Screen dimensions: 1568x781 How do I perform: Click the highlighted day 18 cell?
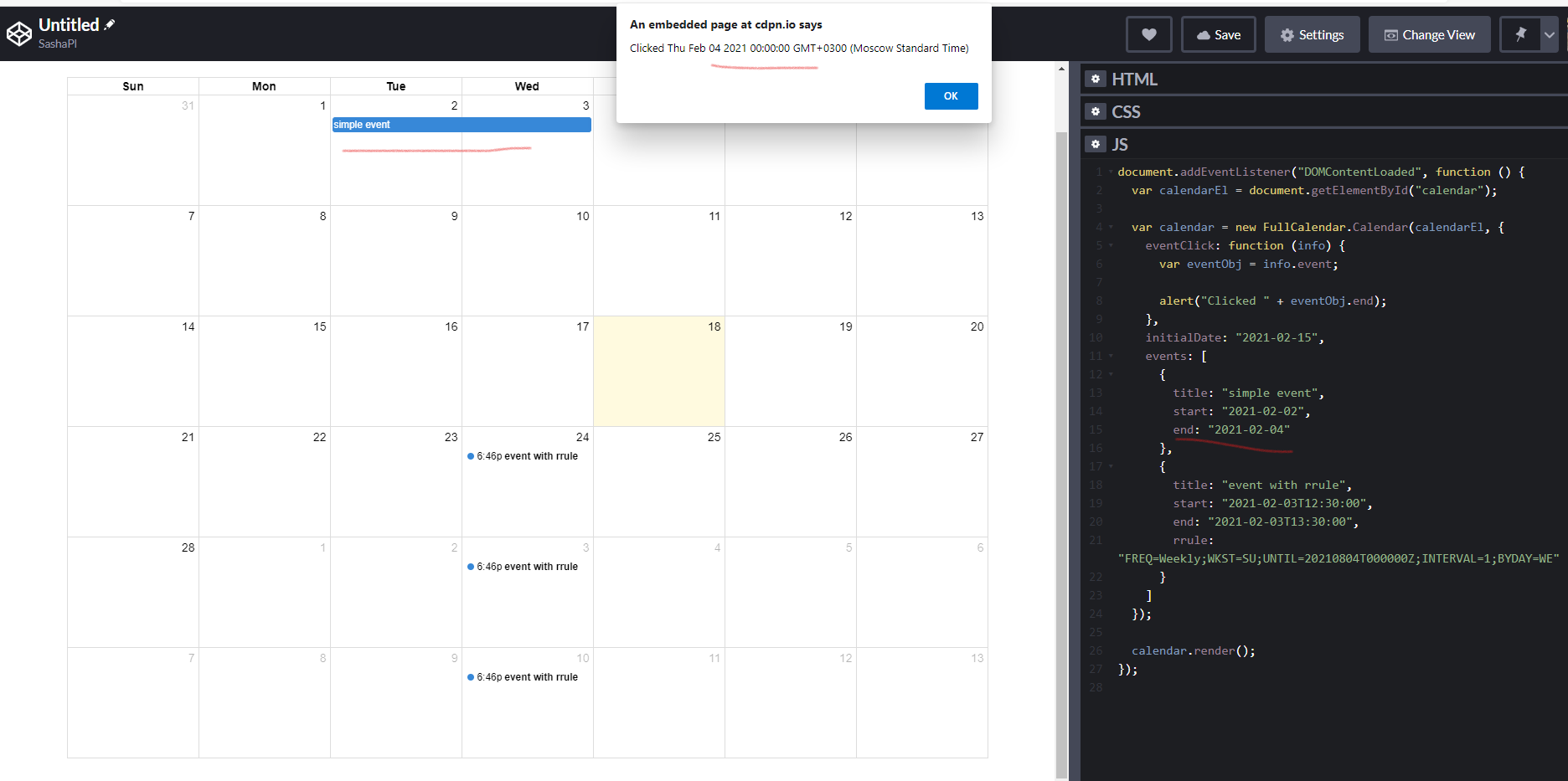click(x=658, y=371)
